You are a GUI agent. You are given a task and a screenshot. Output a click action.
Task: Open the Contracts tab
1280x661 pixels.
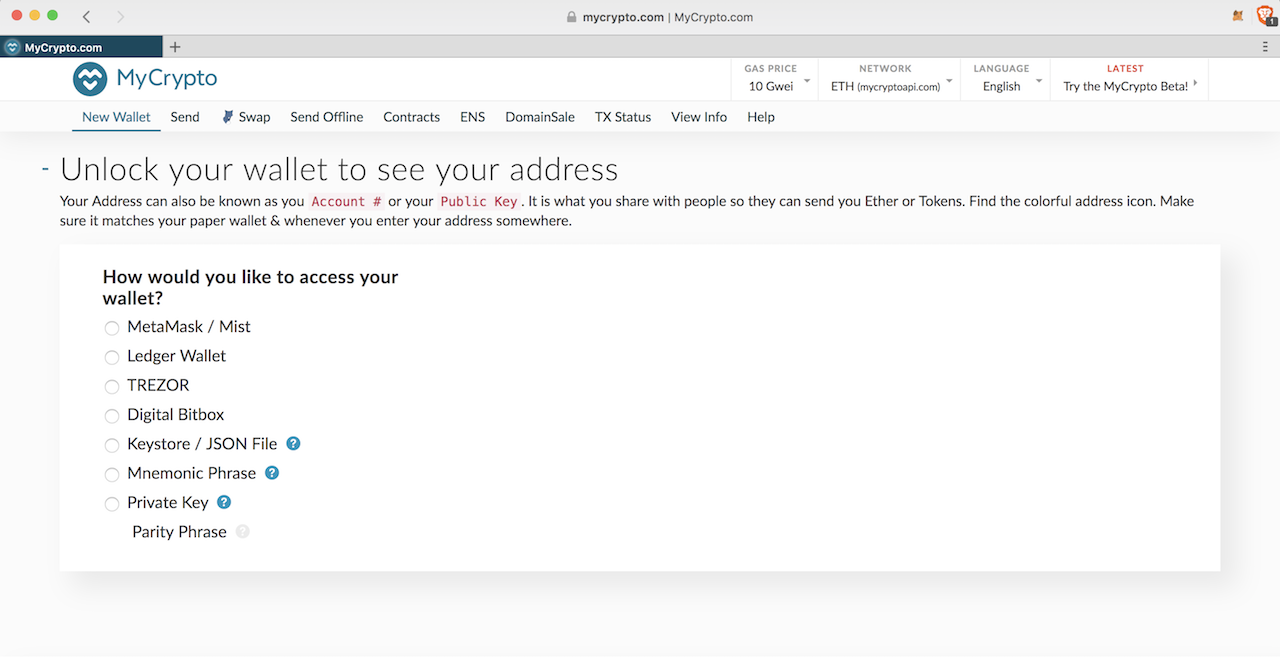(x=411, y=117)
